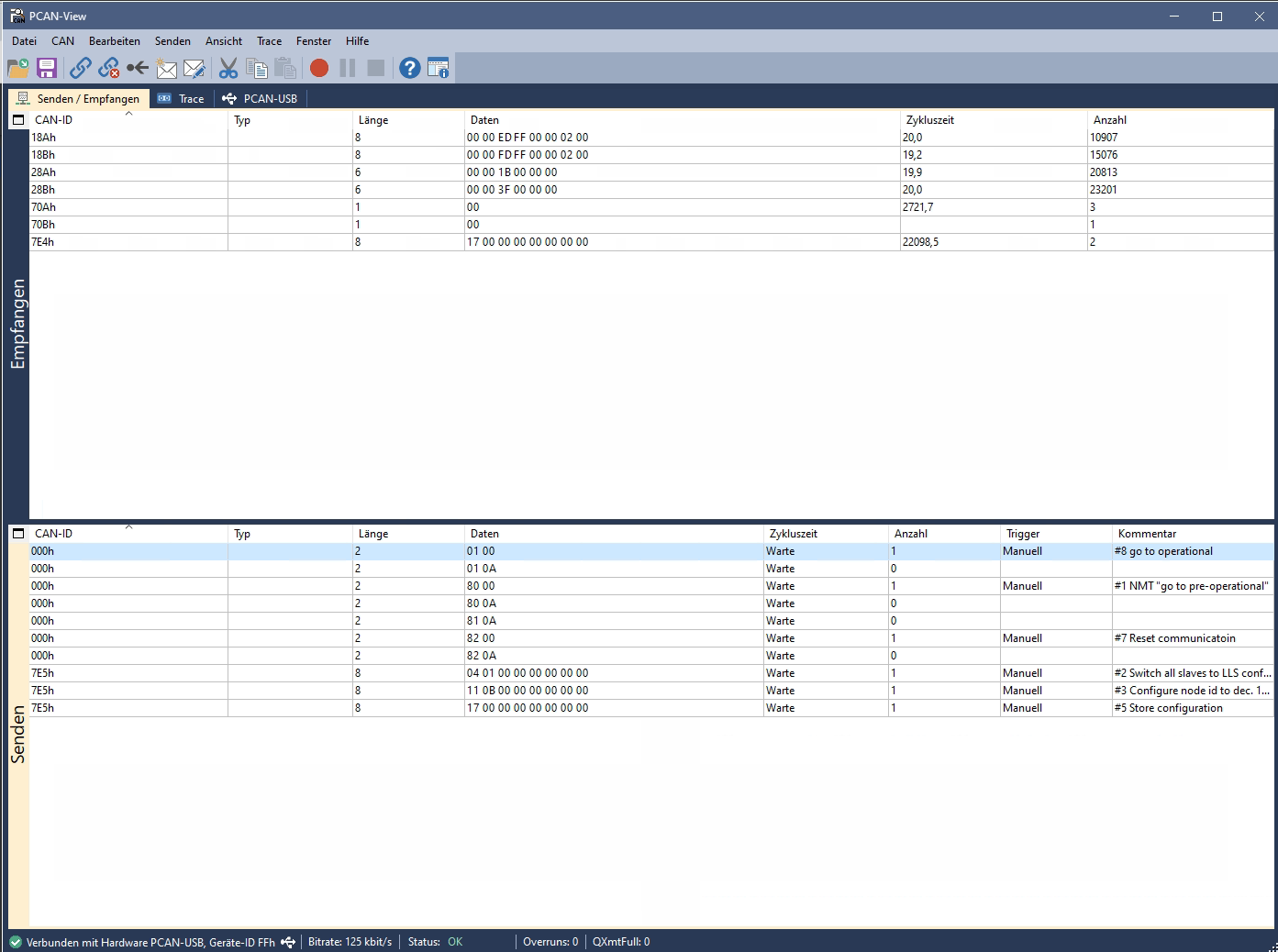Screen dimensions: 1278x952
Task: Toggle the send panel window icon
Action: pos(18,534)
